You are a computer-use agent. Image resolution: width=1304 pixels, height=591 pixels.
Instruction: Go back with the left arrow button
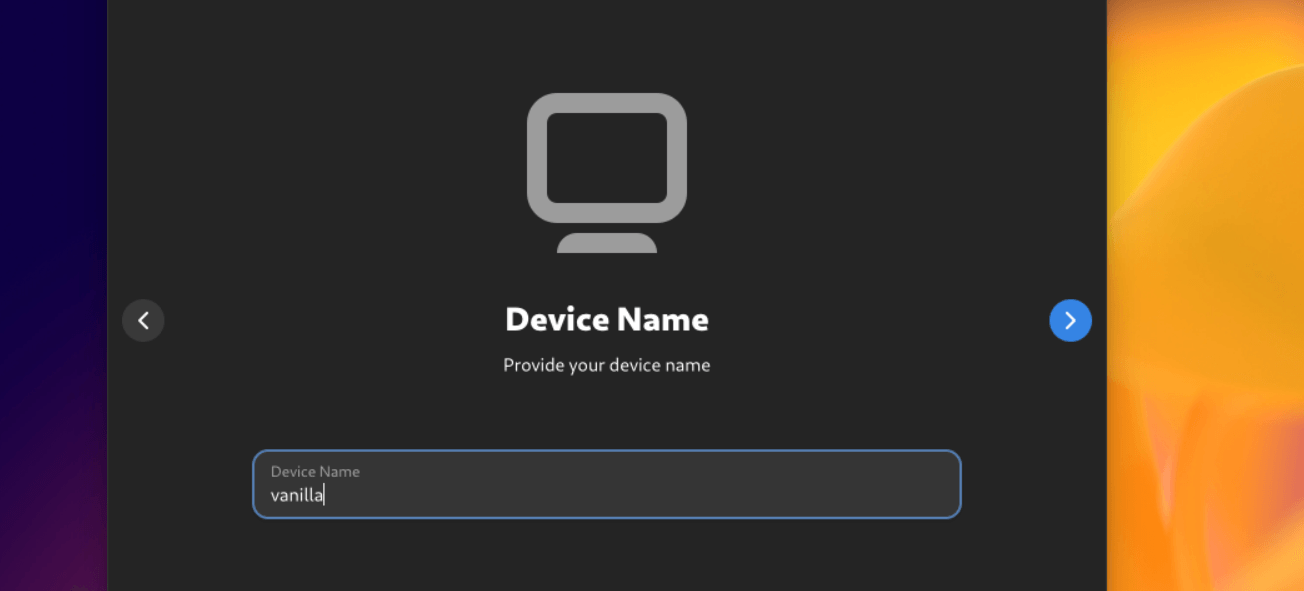click(143, 320)
